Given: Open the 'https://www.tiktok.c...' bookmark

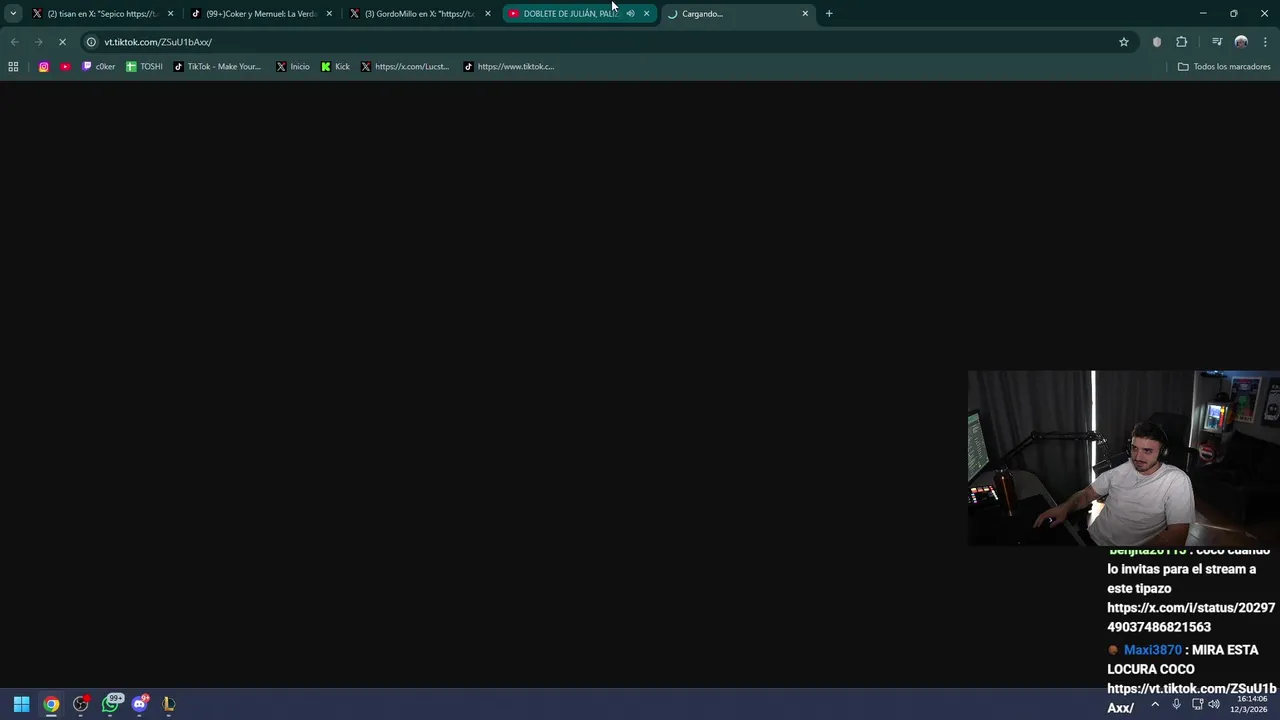Looking at the screenshot, I should pyautogui.click(x=509, y=67).
